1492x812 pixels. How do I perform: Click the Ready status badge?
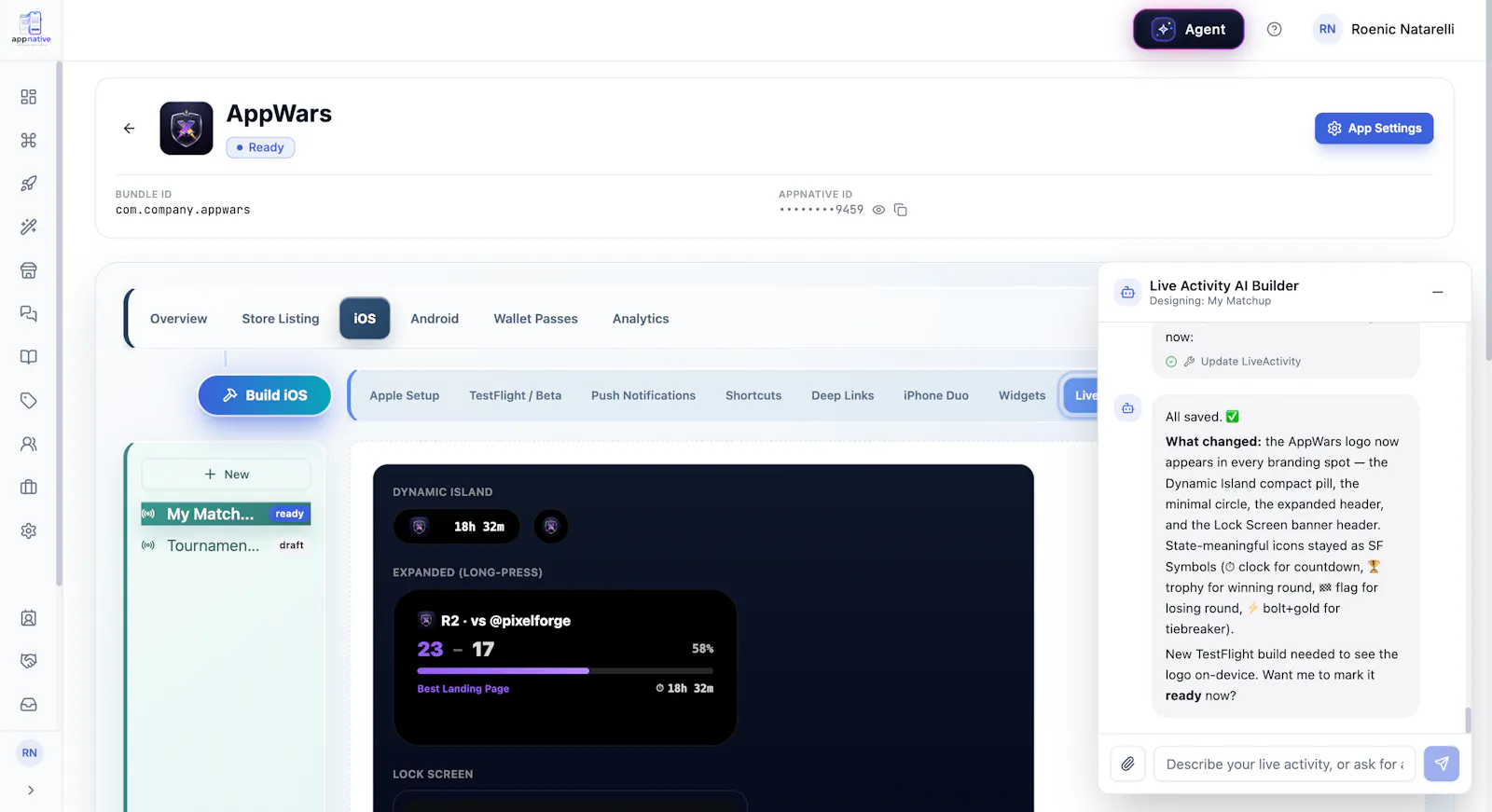pyautogui.click(x=260, y=147)
